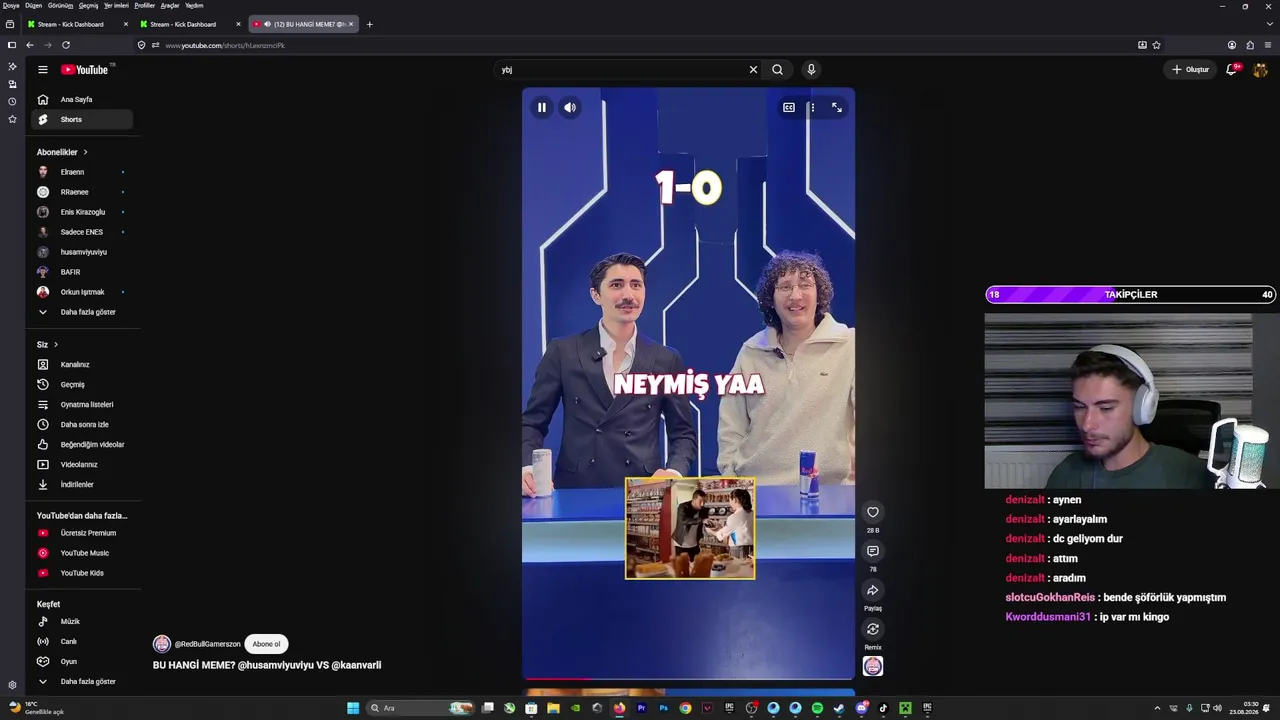Close the YouTube BU HANGİ MEME tab
The image size is (1280, 720).
coord(351,24)
